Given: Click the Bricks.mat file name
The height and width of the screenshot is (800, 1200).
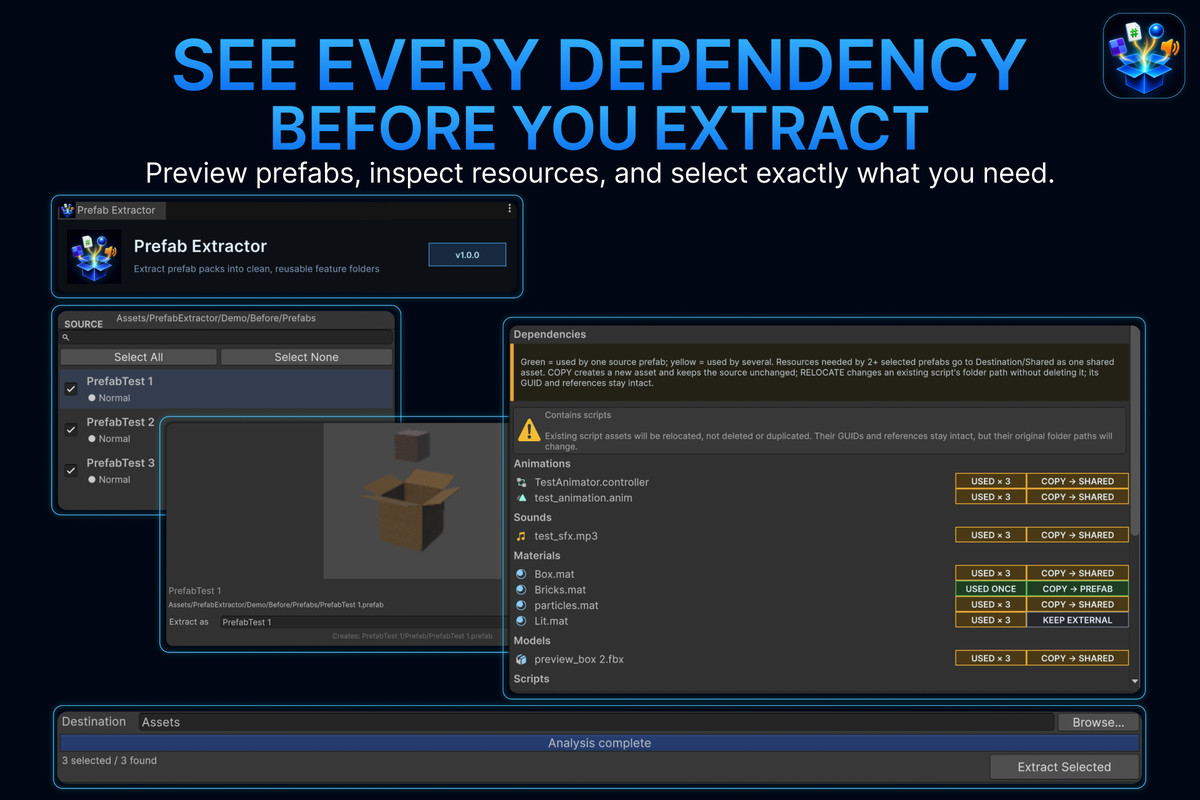Looking at the screenshot, I should click(x=560, y=590).
